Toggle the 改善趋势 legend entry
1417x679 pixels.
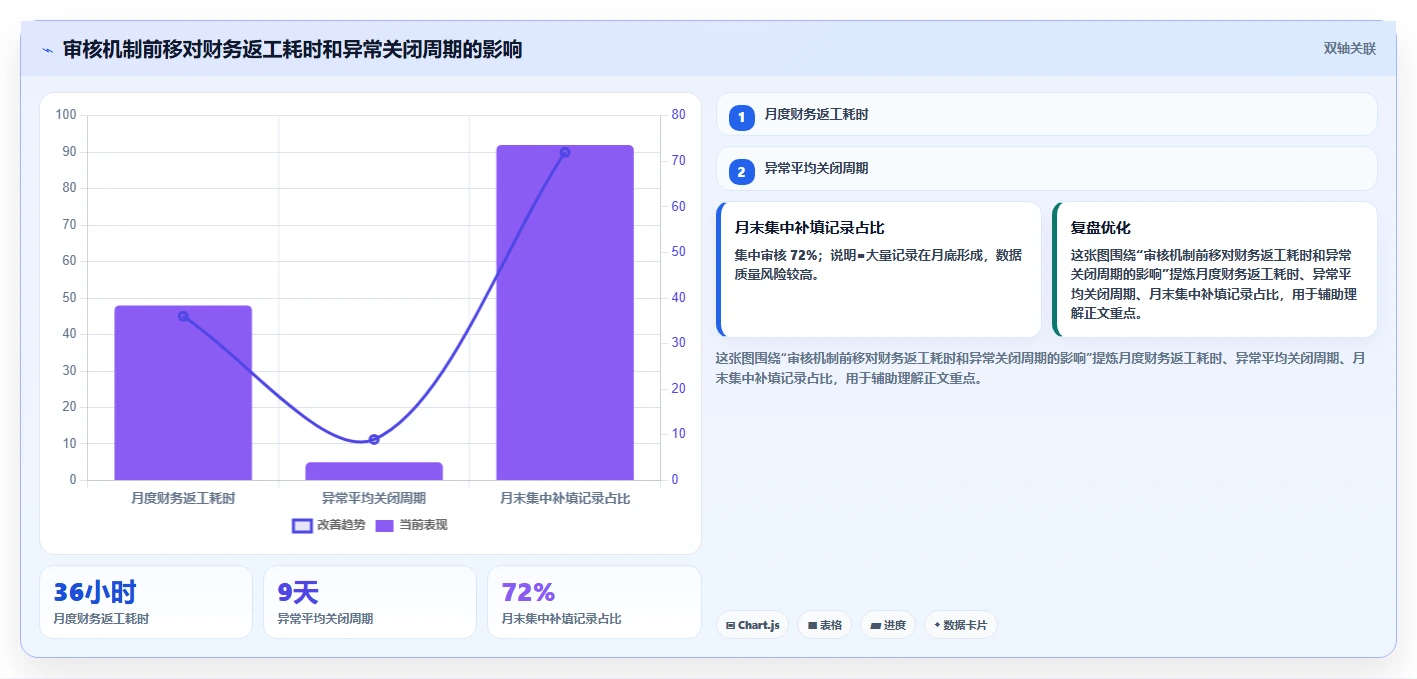pyautogui.click(x=328, y=525)
